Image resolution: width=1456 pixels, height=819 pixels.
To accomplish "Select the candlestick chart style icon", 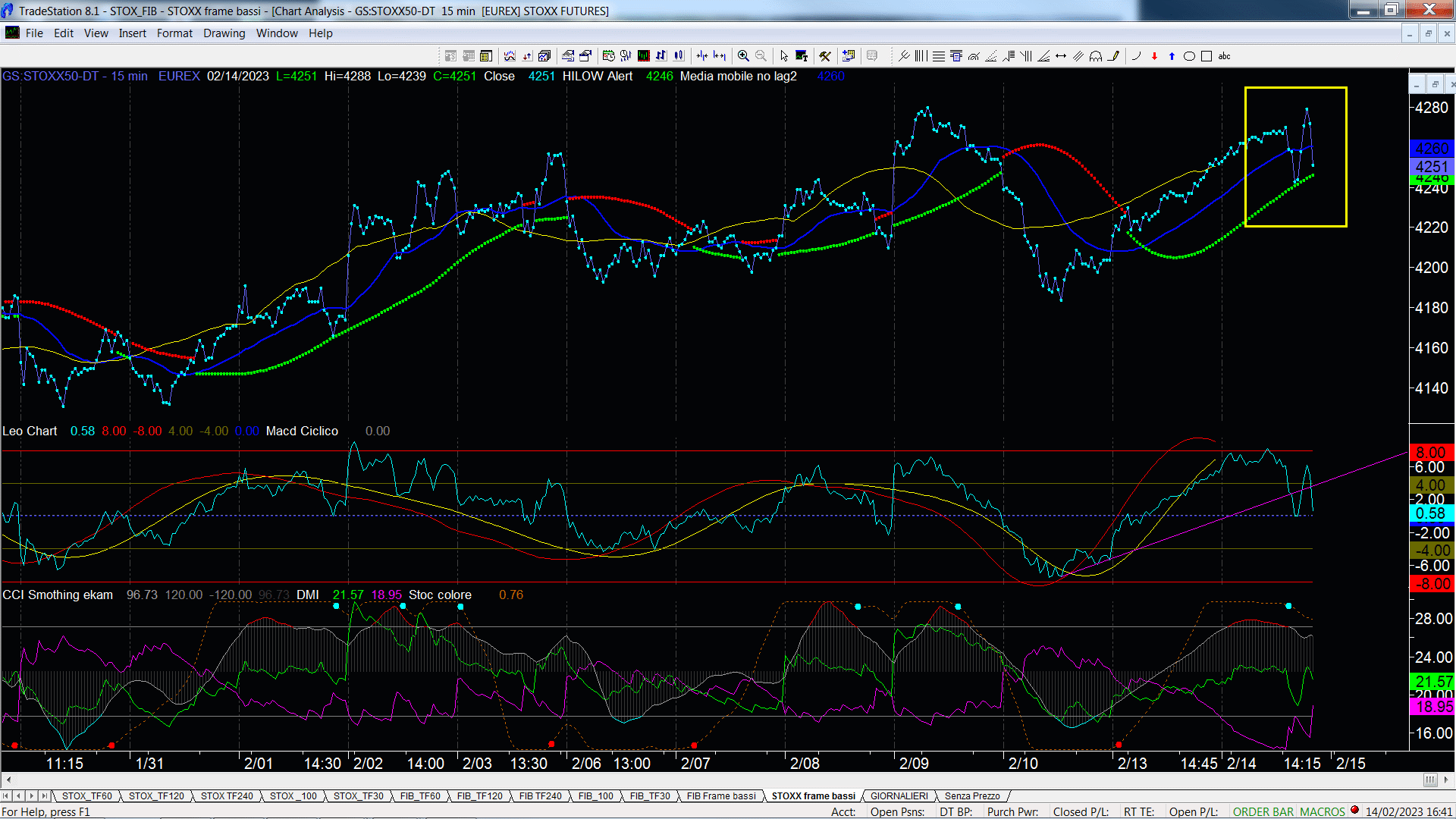I will pyautogui.click(x=679, y=56).
